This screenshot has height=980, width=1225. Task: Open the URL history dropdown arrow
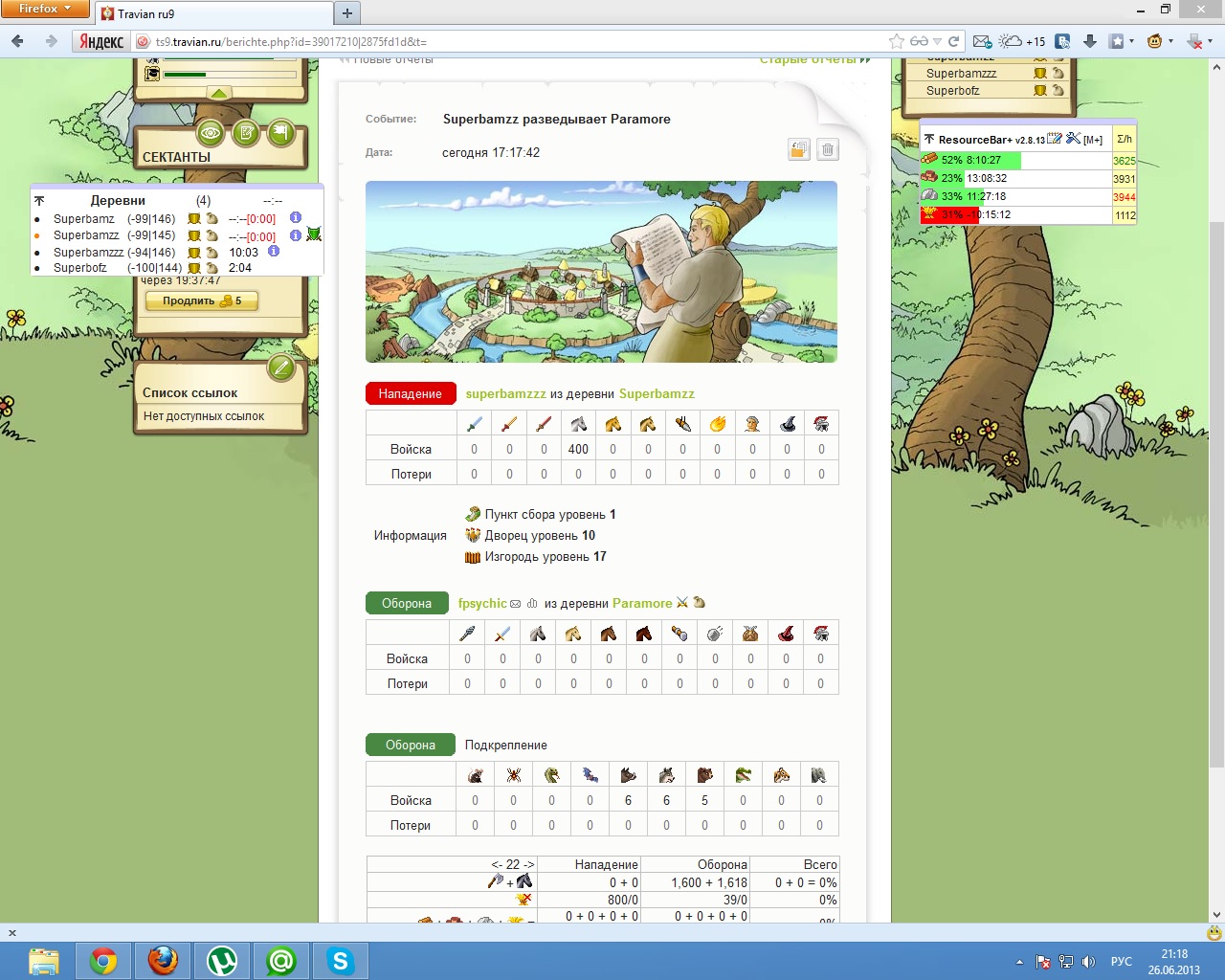pyautogui.click(x=938, y=41)
